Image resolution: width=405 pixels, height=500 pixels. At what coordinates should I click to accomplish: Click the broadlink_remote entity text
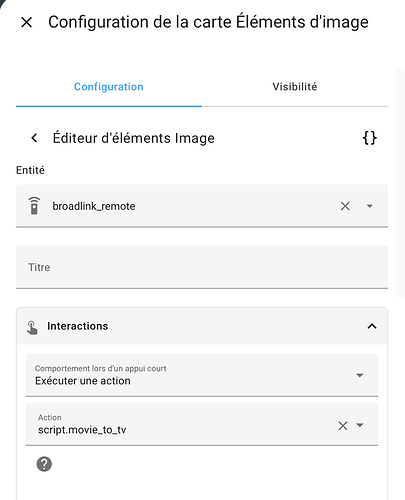94,206
